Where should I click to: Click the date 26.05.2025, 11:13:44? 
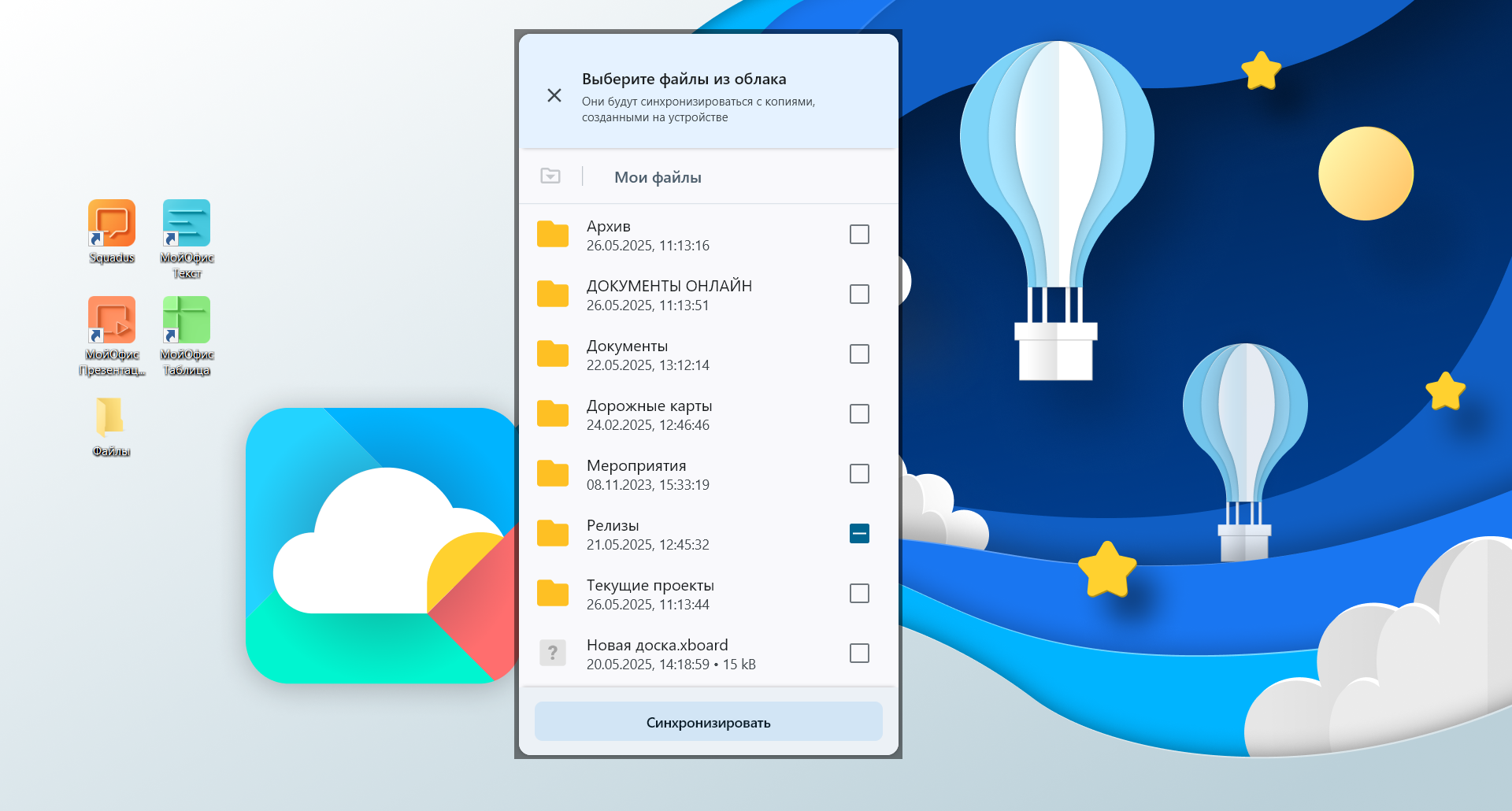(x=648, y=605)
